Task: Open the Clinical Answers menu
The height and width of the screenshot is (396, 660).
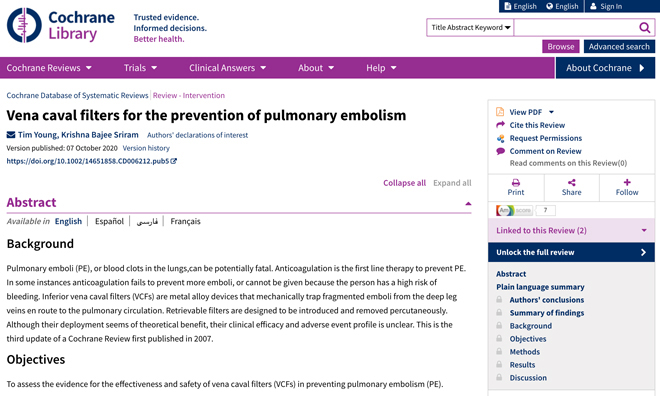Action: pyautogui.click(x=227, y=68)
